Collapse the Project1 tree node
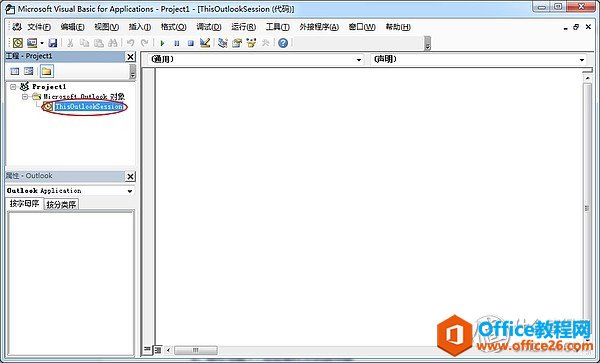 tap(13, 87)
